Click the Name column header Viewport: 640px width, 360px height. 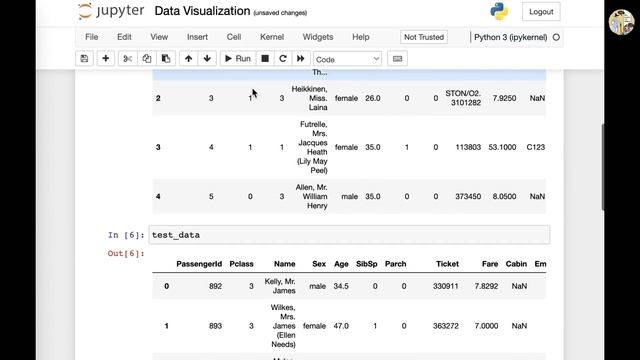(x=284, y=264)
